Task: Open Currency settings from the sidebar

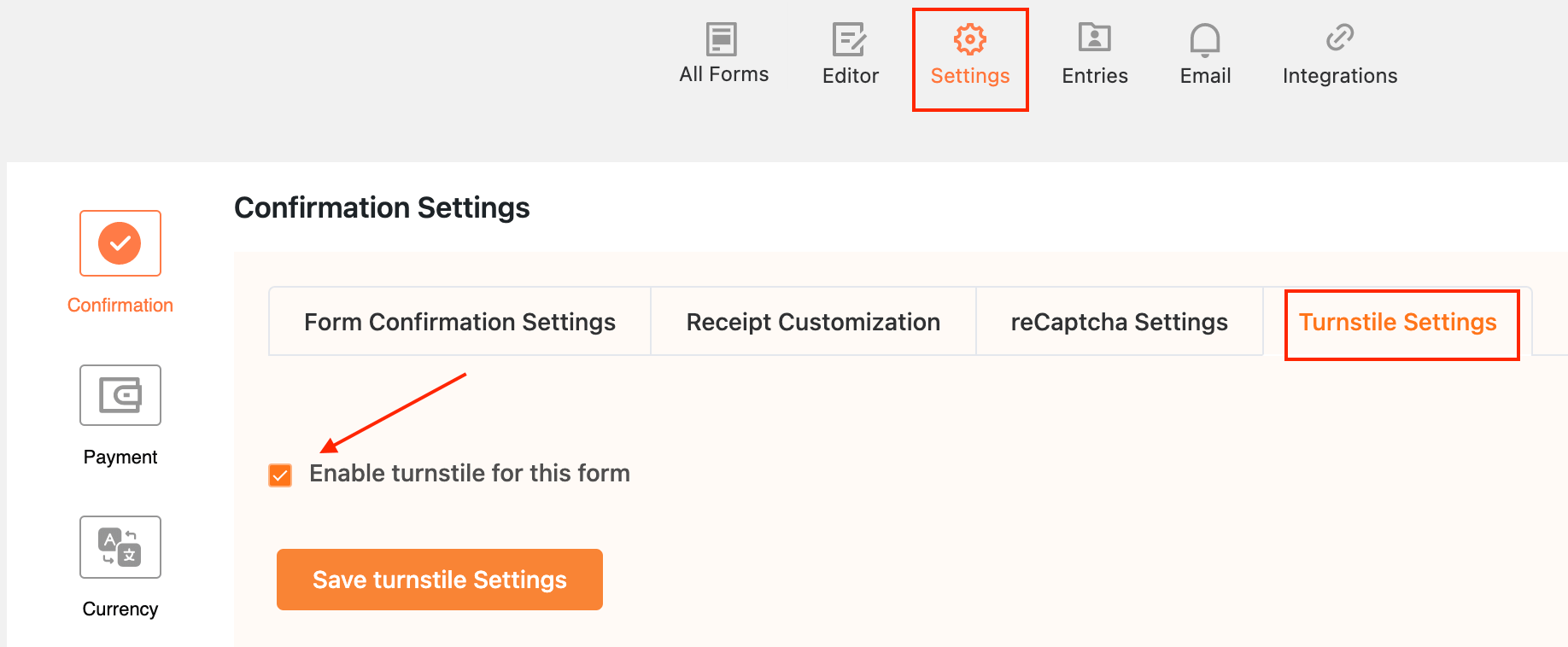Action: point(120,609)
